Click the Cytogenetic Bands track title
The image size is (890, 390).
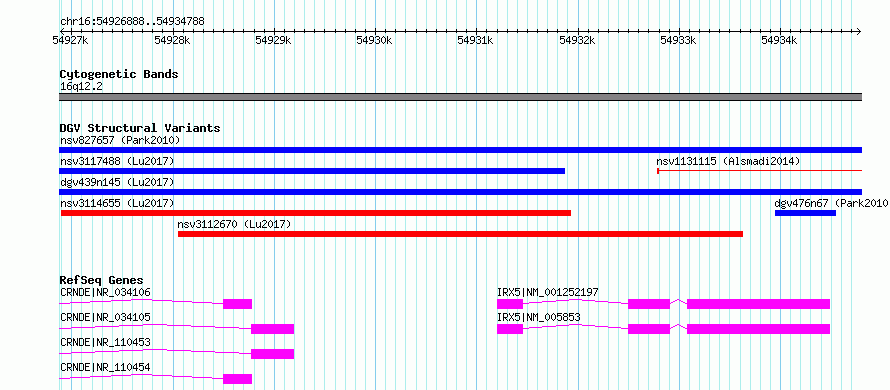pos(119,74)
